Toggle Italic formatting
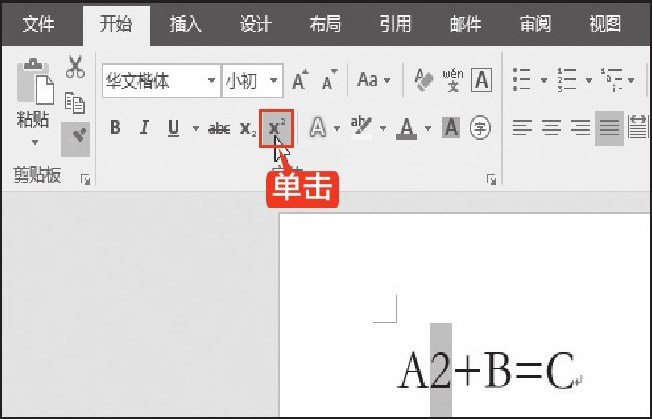652x419 pixels. tap(144, 128)
